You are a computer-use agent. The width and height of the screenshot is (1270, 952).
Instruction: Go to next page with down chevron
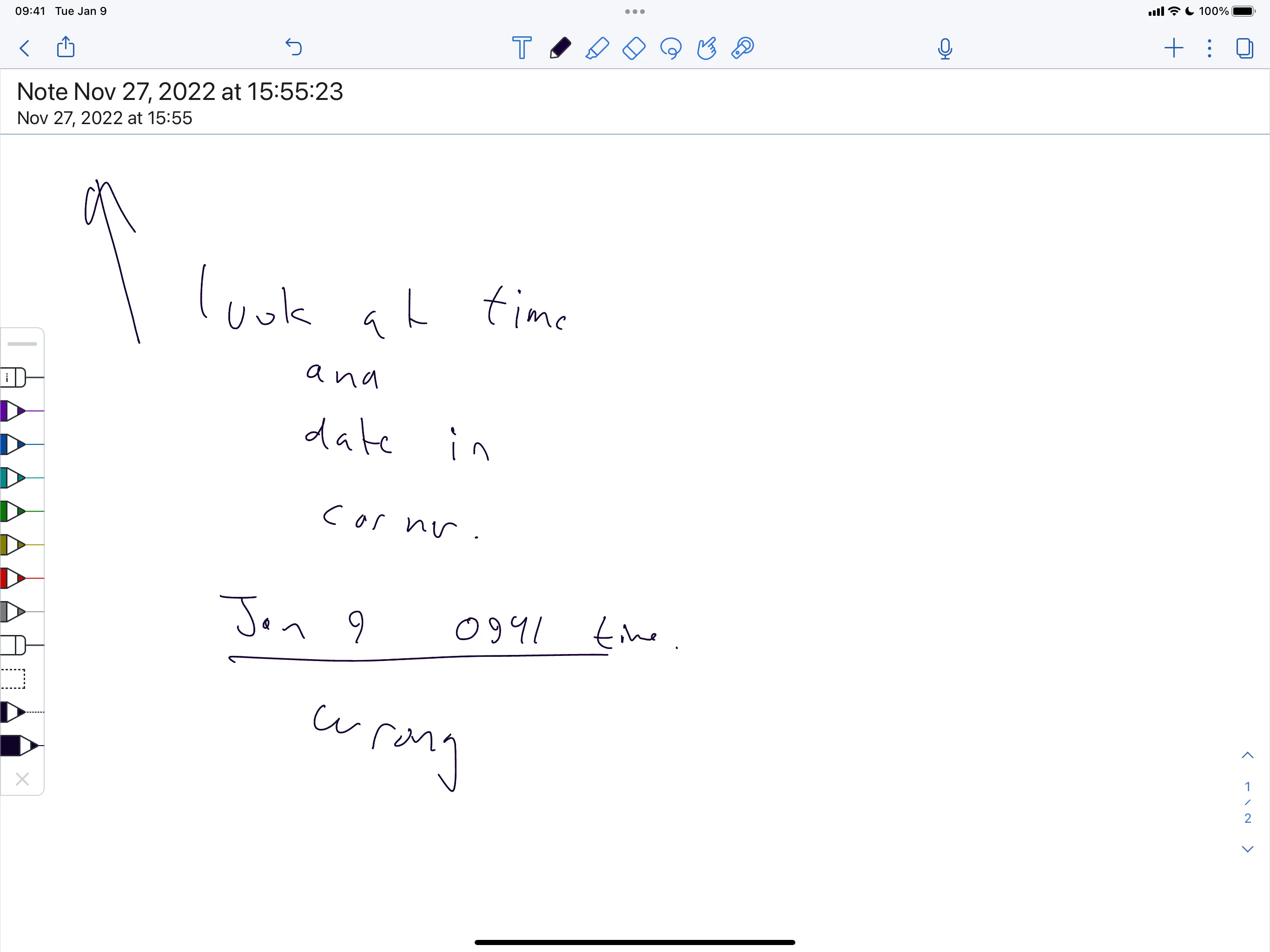click(1247, 849)
